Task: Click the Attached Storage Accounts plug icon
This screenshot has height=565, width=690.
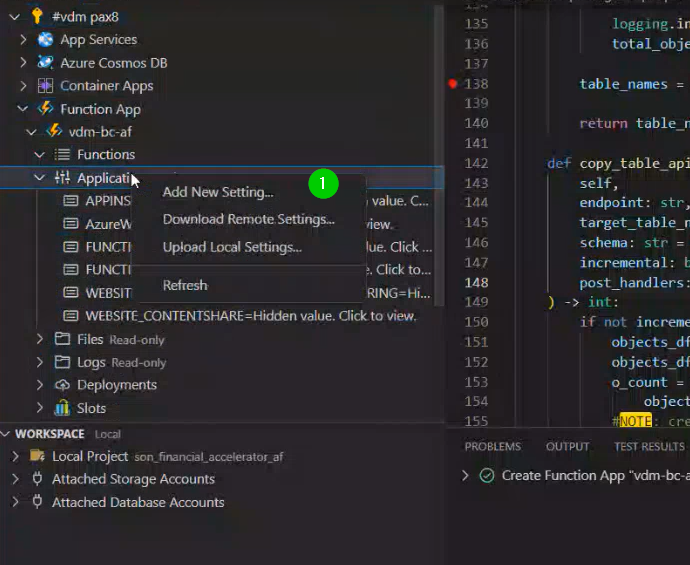Action: pos(37,478)
